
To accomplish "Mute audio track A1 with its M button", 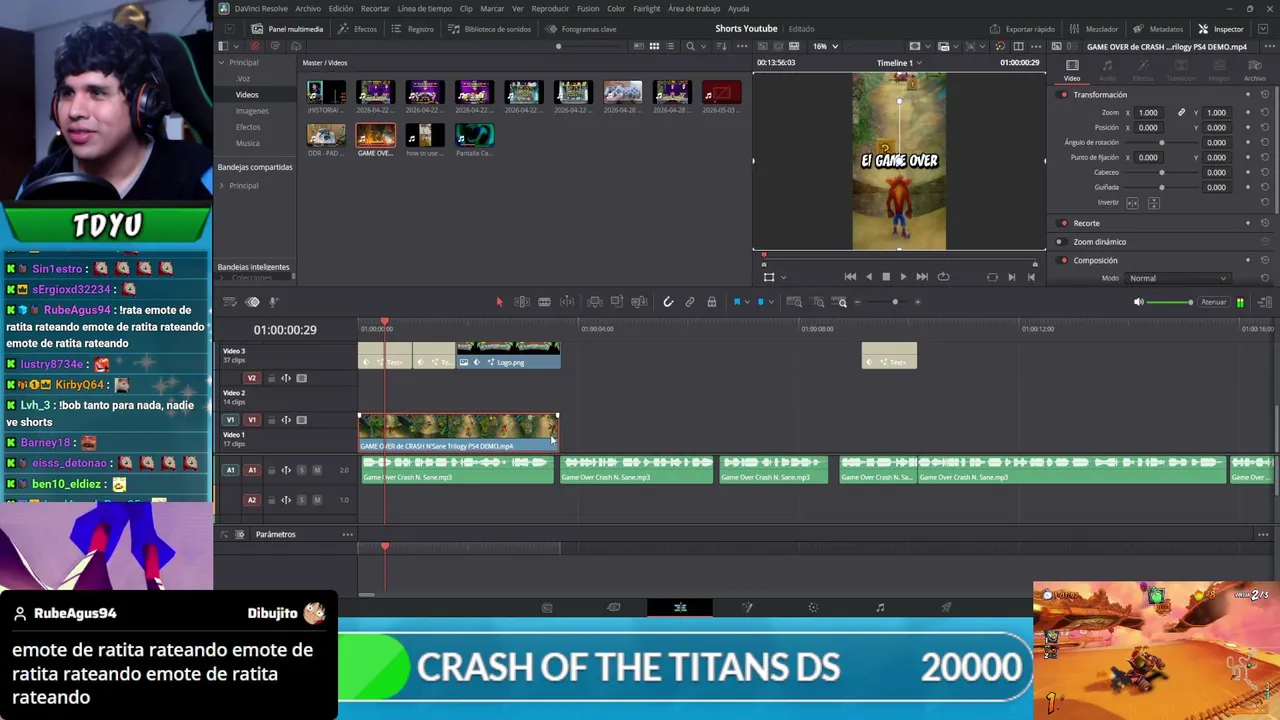I will [x=317, y=470].
